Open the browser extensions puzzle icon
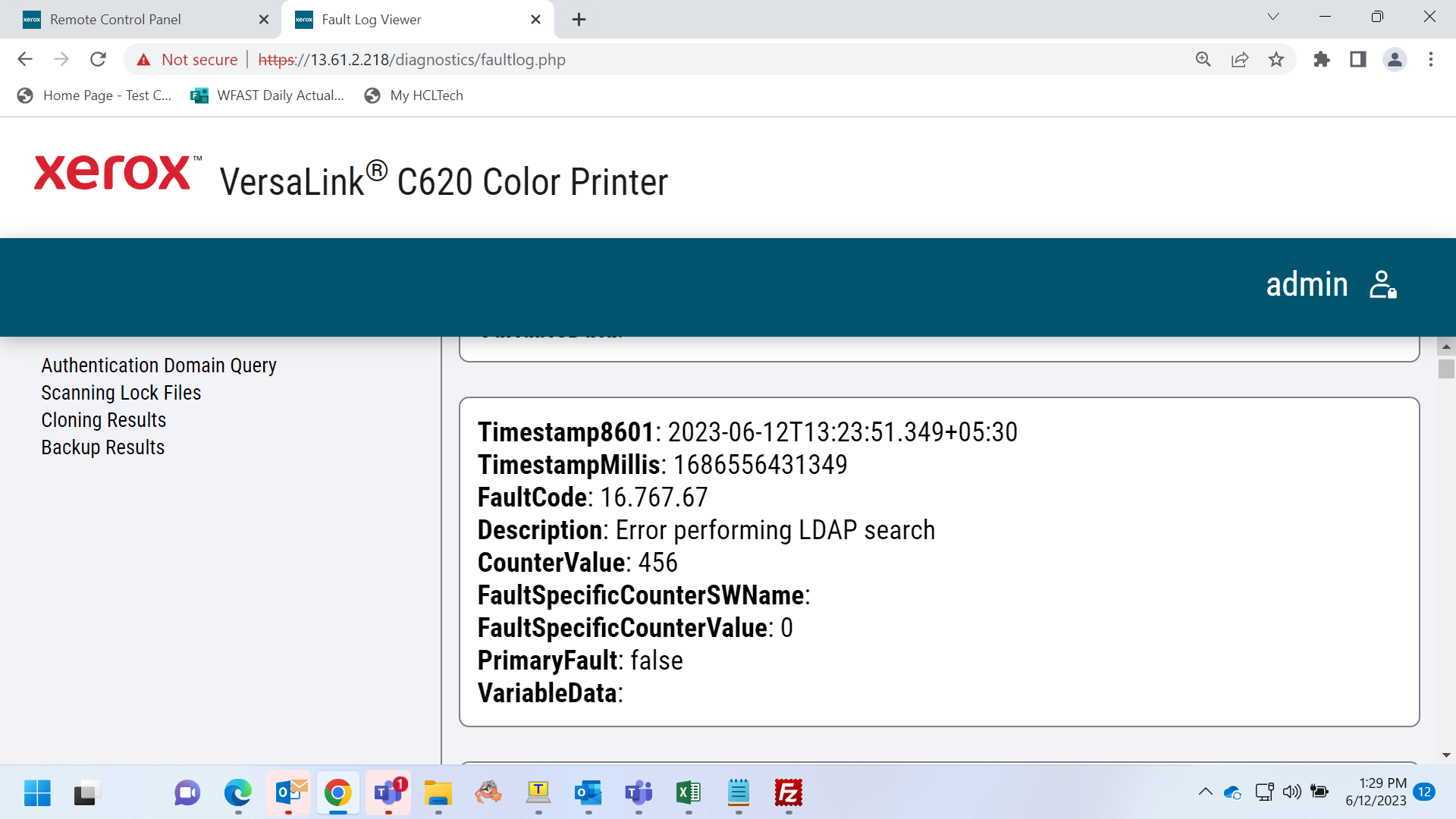The width and height of the screenshot is (1456, 819). [x=1322, y=59]
